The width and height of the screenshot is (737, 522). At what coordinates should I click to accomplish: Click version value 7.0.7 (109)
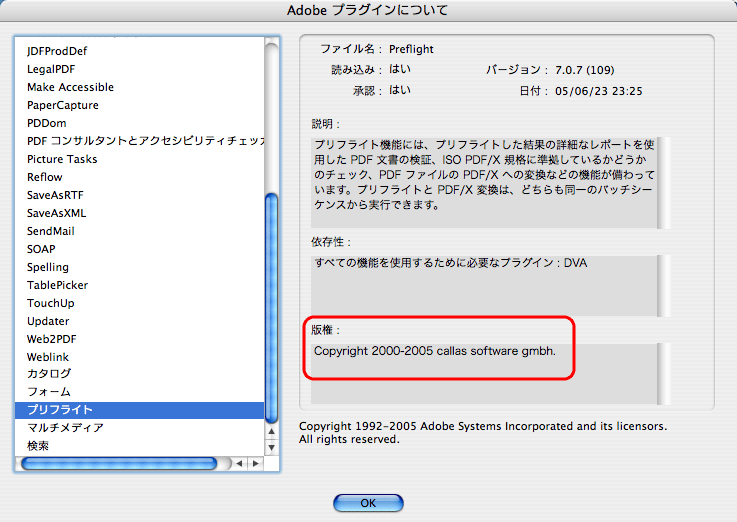[x=585, y=70]
